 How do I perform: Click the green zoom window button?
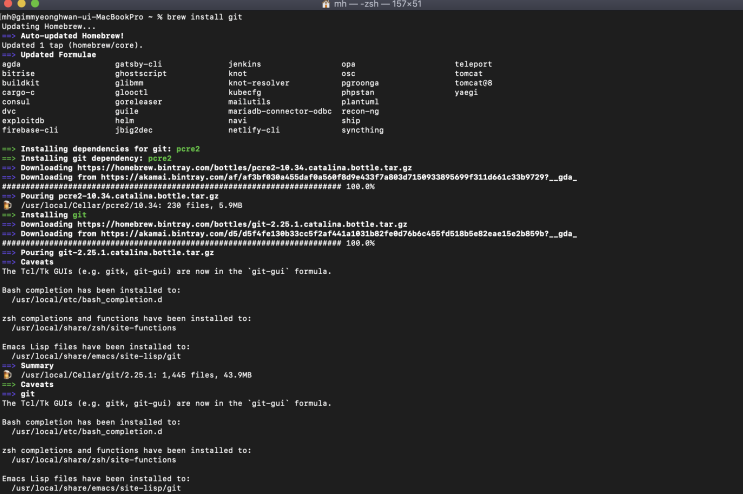click(35, 3)
